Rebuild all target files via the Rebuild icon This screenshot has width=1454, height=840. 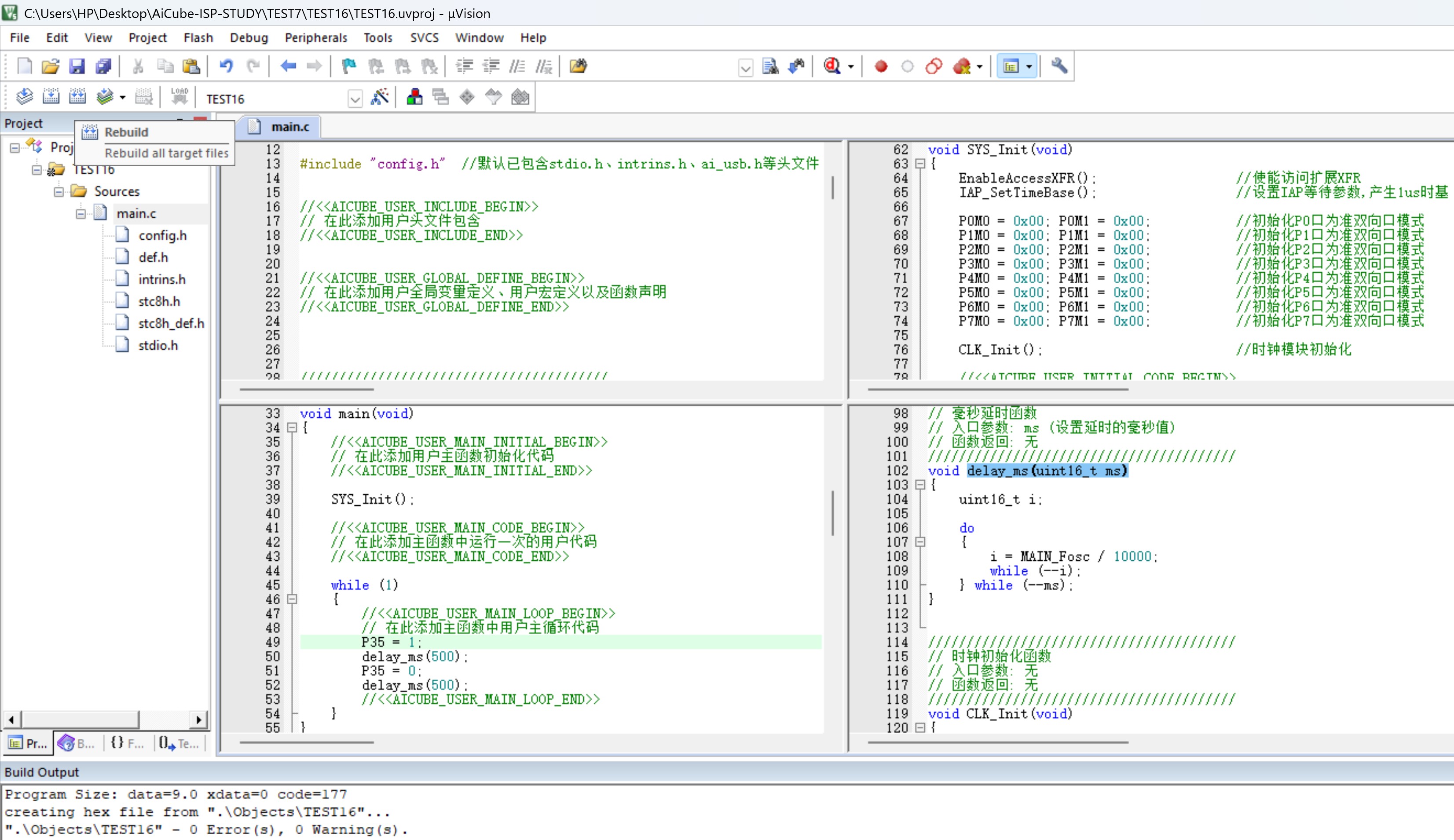pyautogui.click(x=77, y=97)
